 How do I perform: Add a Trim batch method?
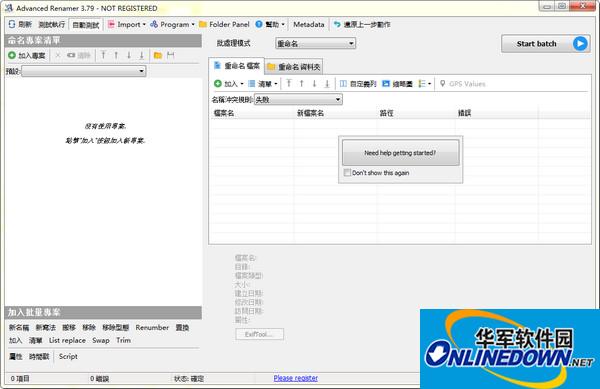[x=124, y=340]
